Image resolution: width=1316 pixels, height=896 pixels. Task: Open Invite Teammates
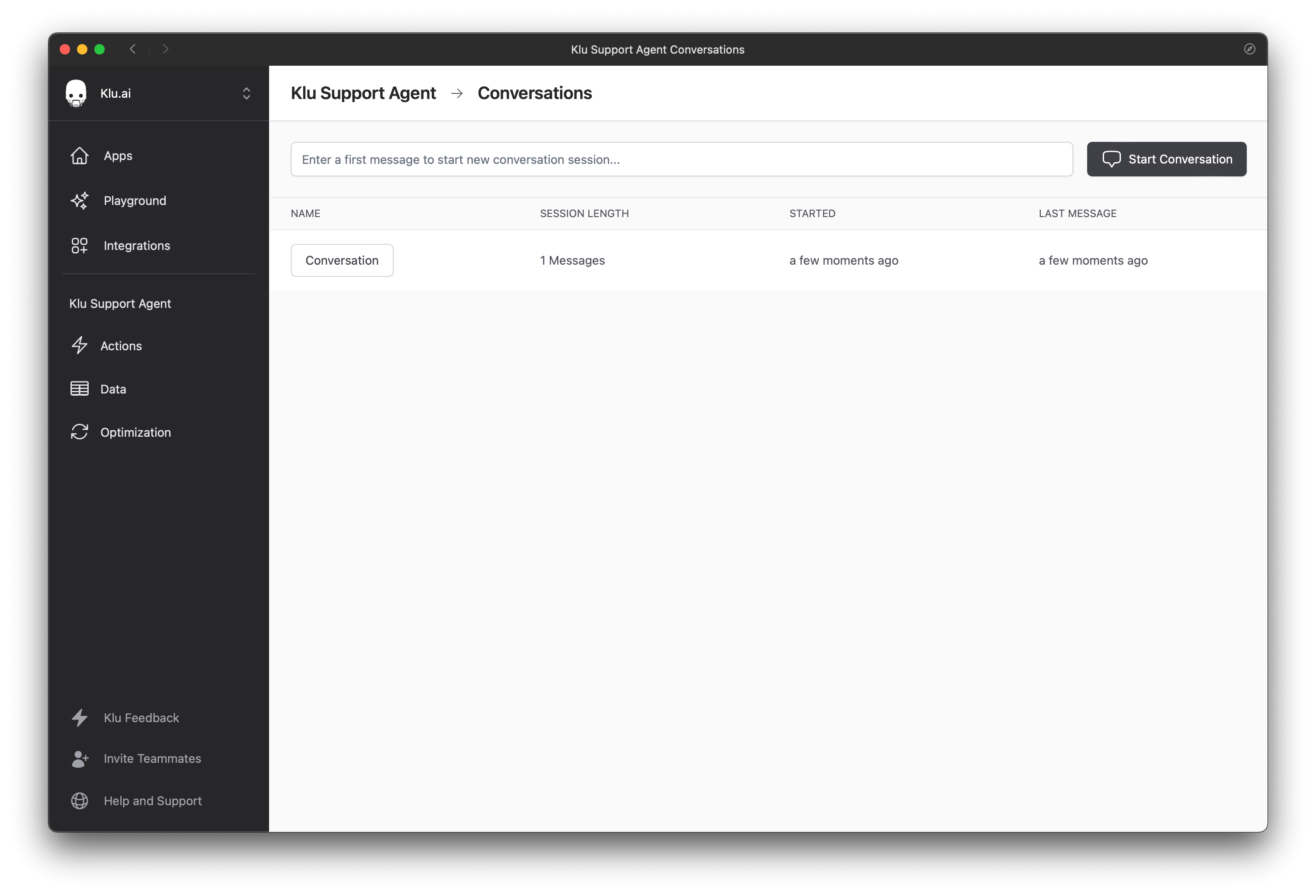click(152, 758)
